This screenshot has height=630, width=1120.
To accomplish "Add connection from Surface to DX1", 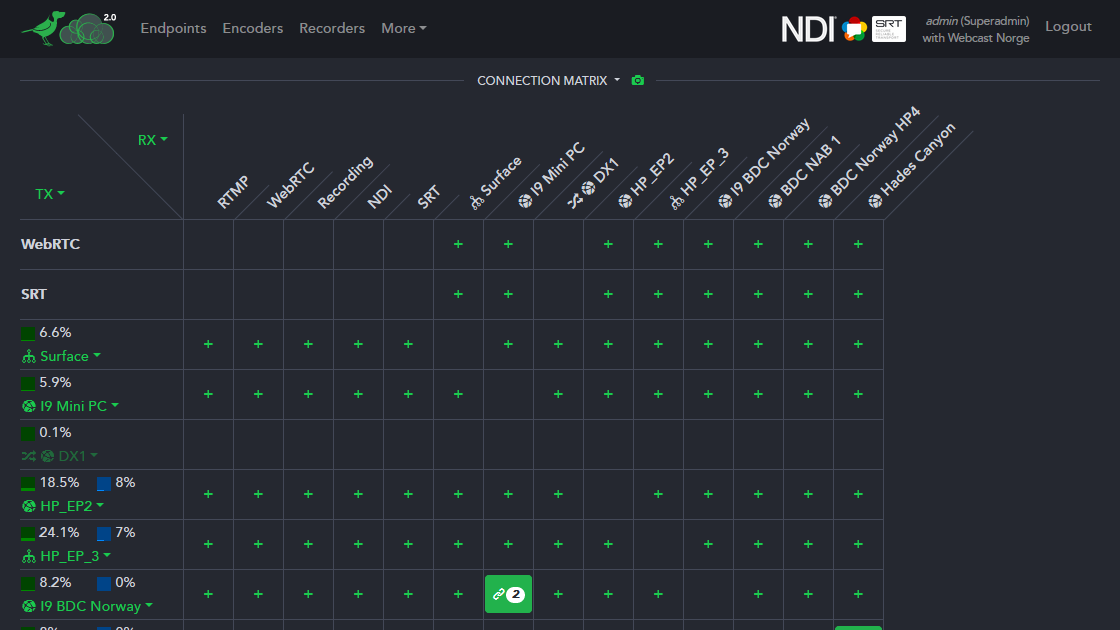I will pos(559,344).
